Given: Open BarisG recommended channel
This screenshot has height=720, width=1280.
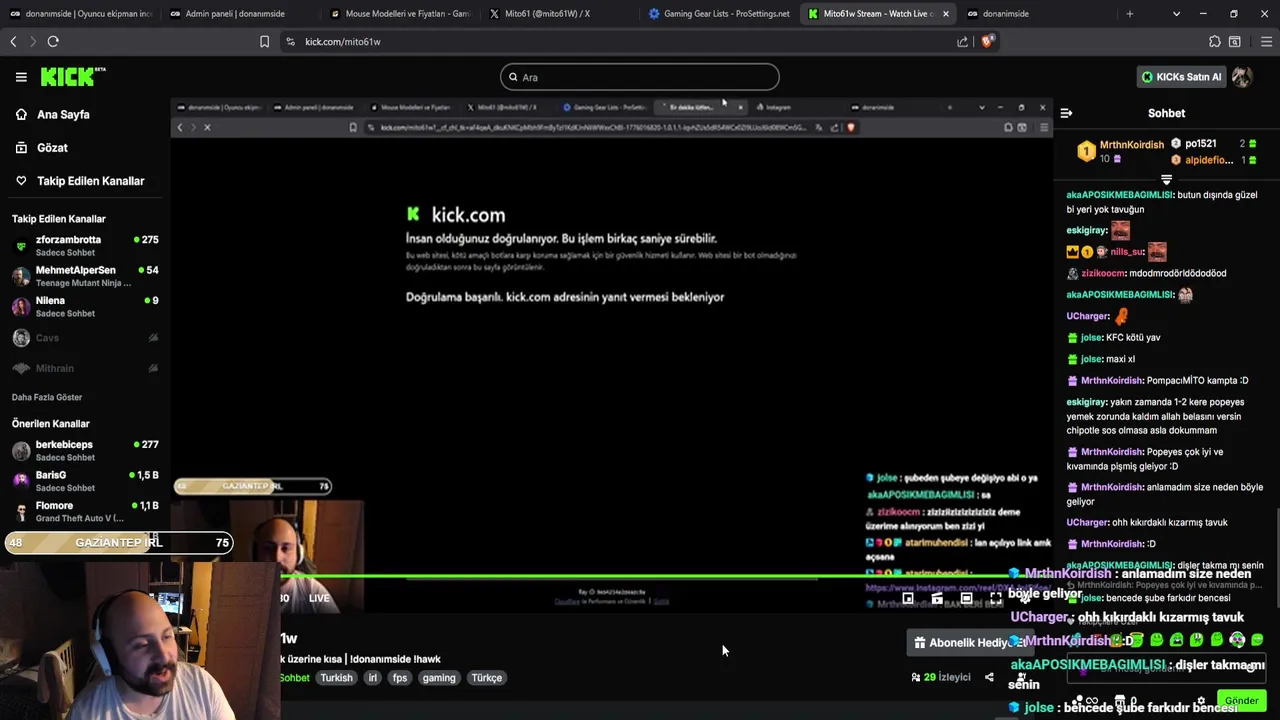Looking at the screenshot, I should click(x=85, y=481).
